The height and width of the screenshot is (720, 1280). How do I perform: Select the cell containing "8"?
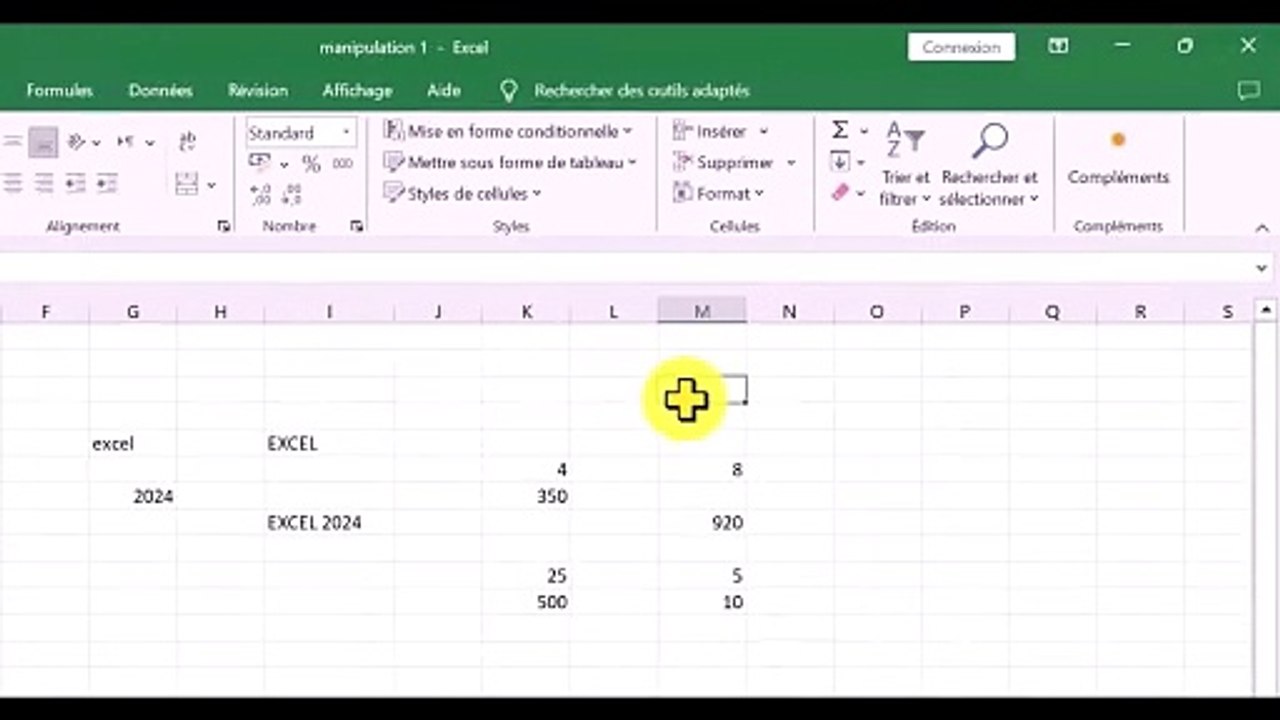(x=702, y=469)
